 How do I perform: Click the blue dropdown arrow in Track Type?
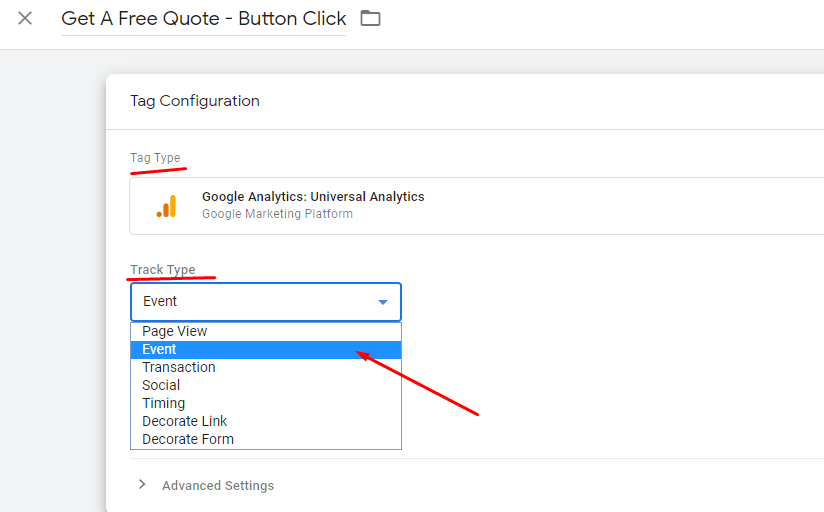(x=383, y=302)
